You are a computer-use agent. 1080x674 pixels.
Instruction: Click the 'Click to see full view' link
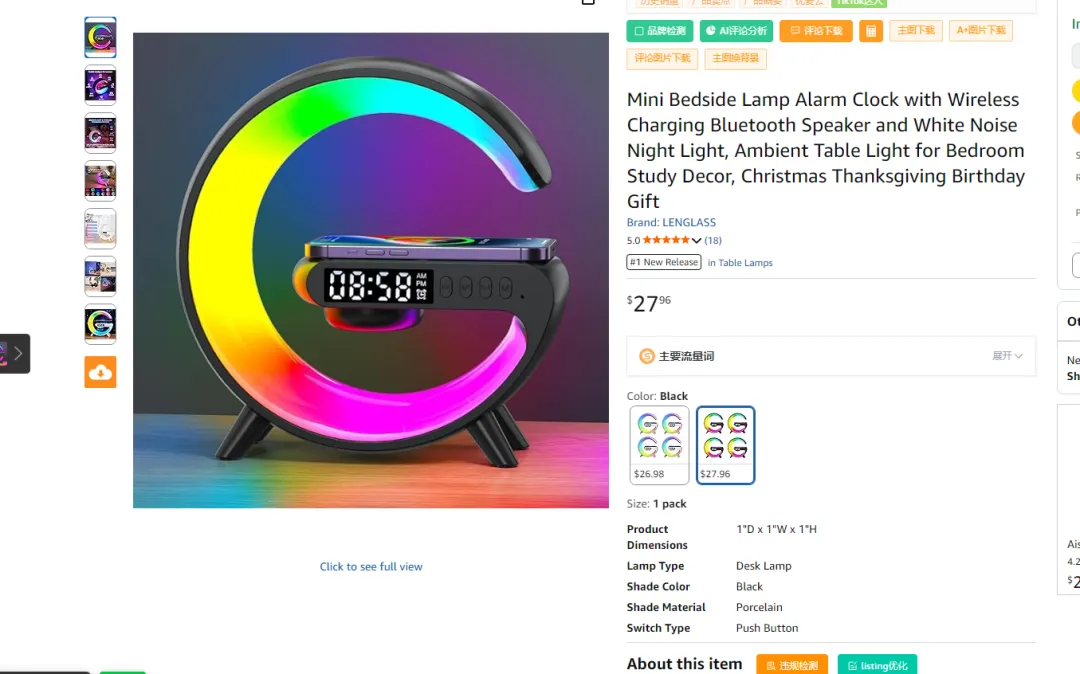tap(371, 567)
